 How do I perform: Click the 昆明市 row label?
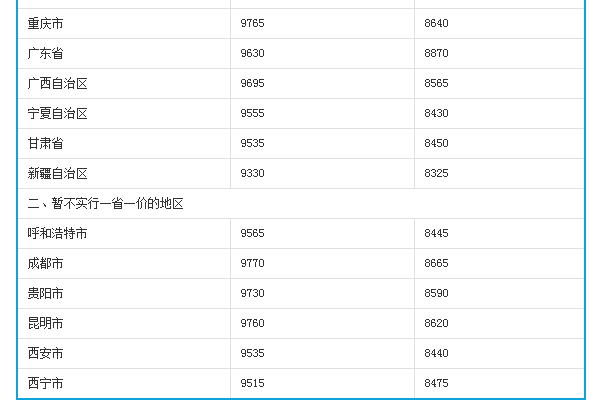45,323
